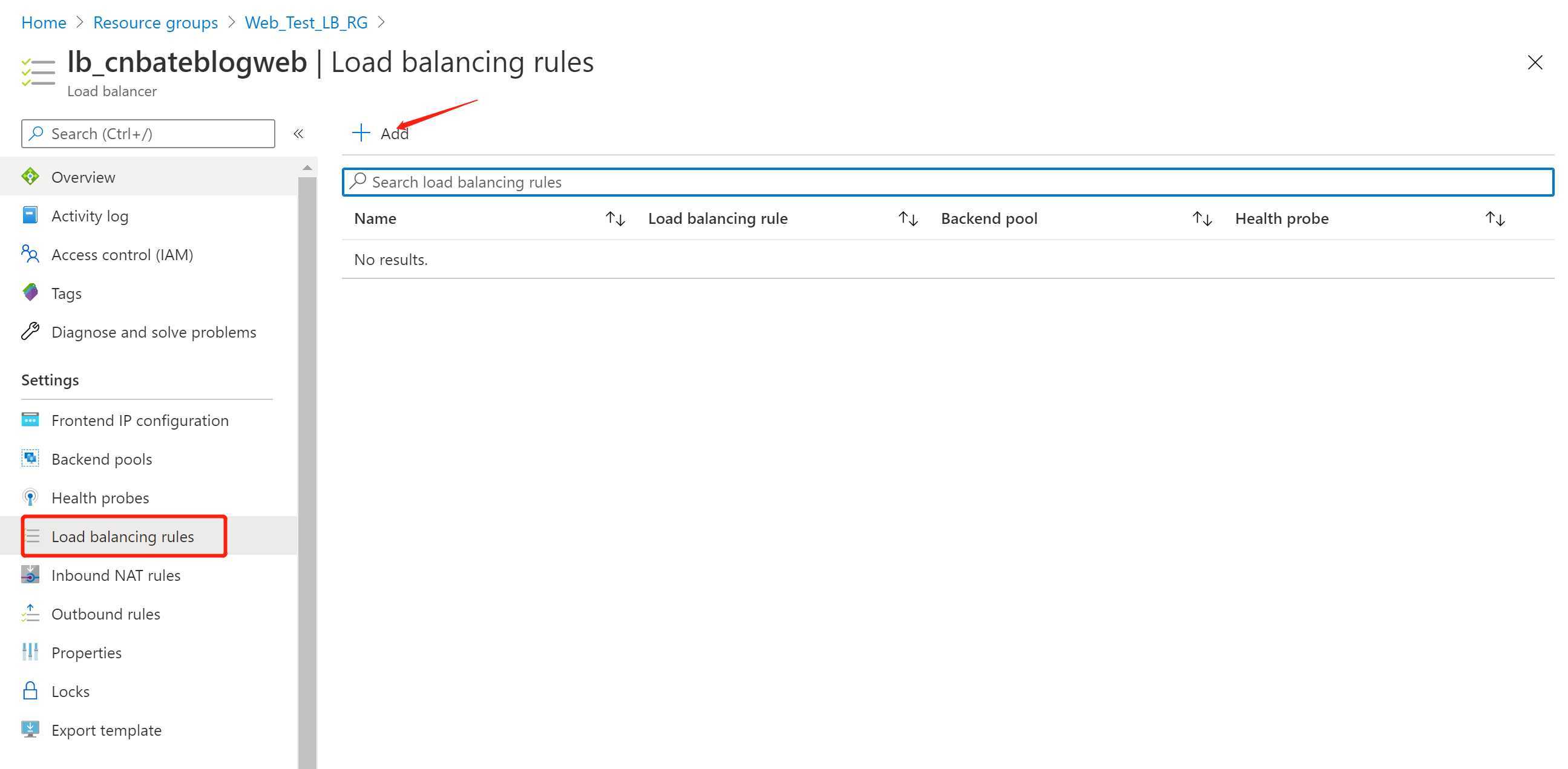Sort table by Name column arrows
The image size is (1568, 769).
coord(615,218)
